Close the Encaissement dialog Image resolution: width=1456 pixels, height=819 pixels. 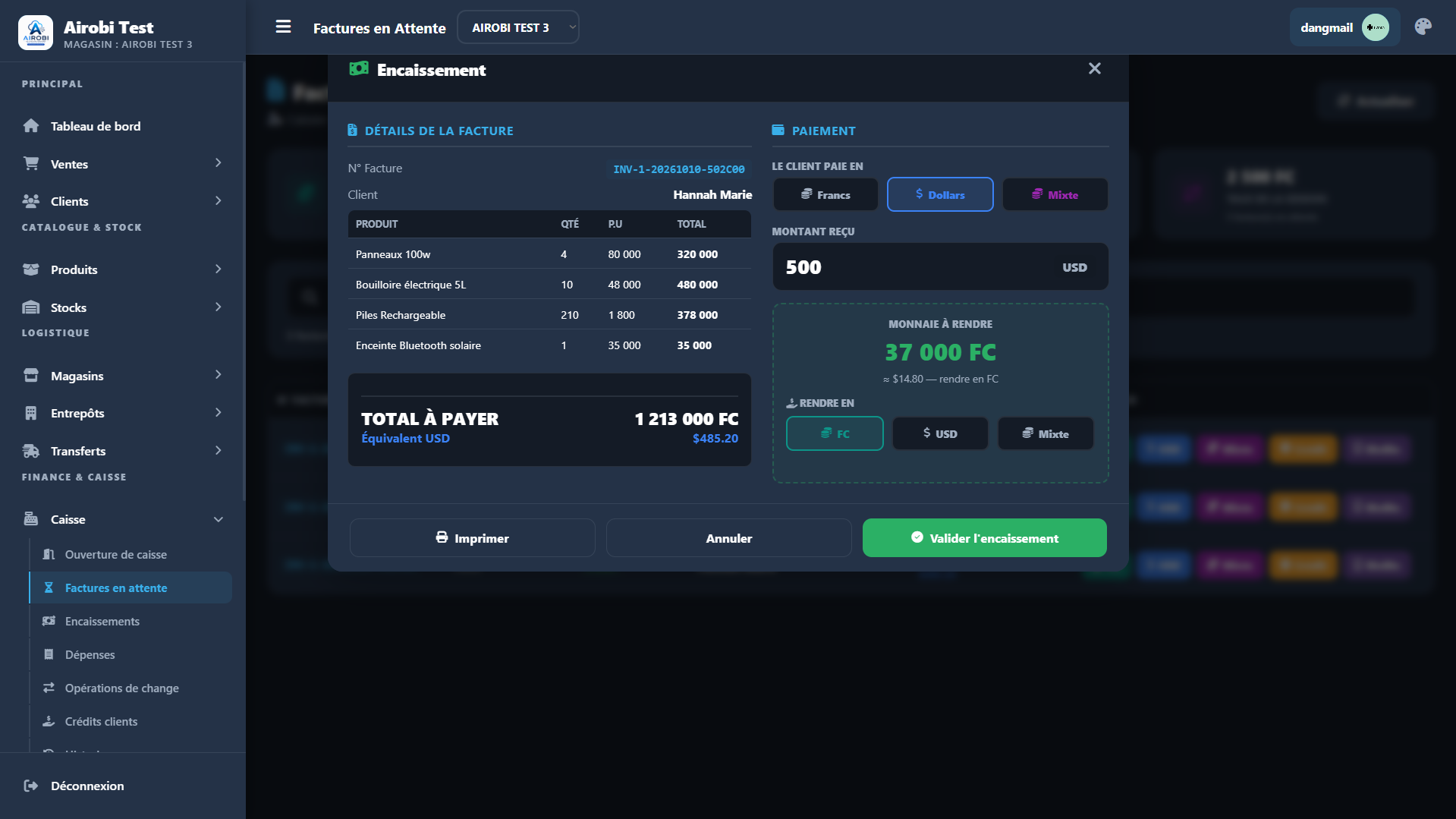click(1094, 68)
